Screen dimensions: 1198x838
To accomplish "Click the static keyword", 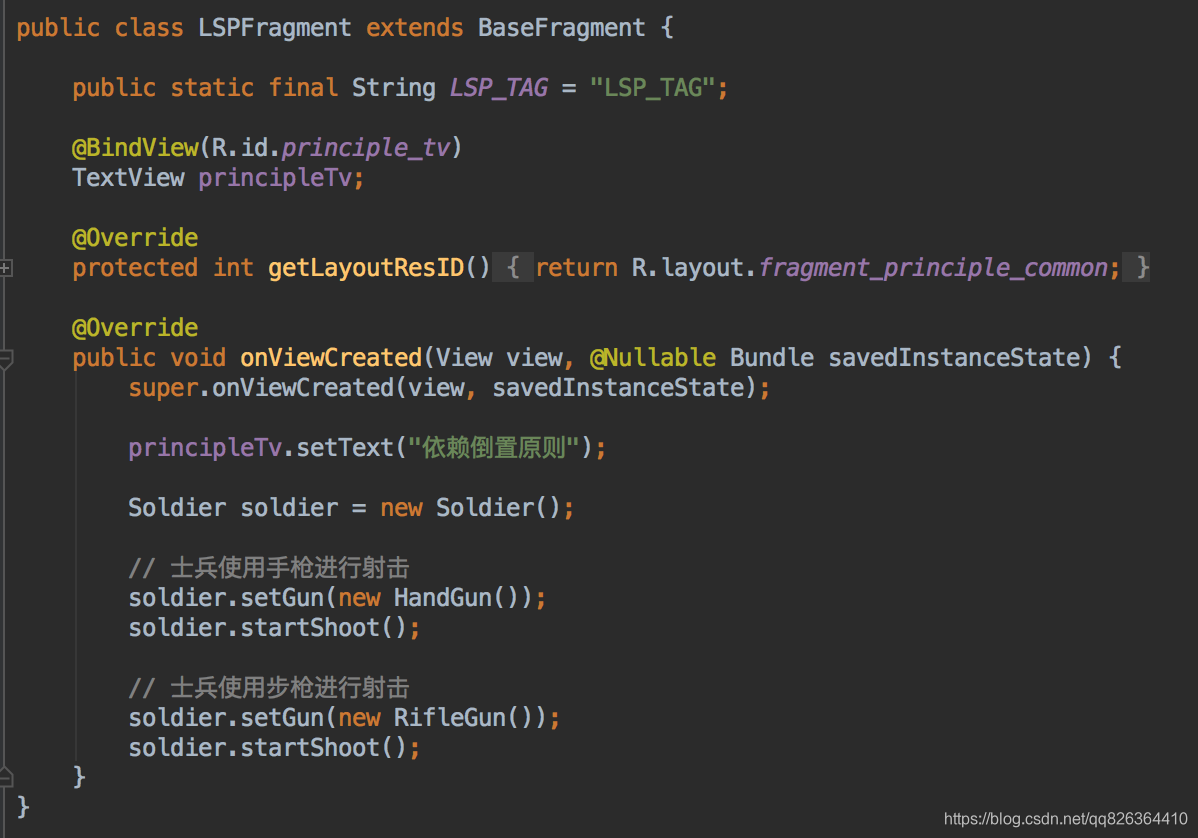I will [212, 88].
